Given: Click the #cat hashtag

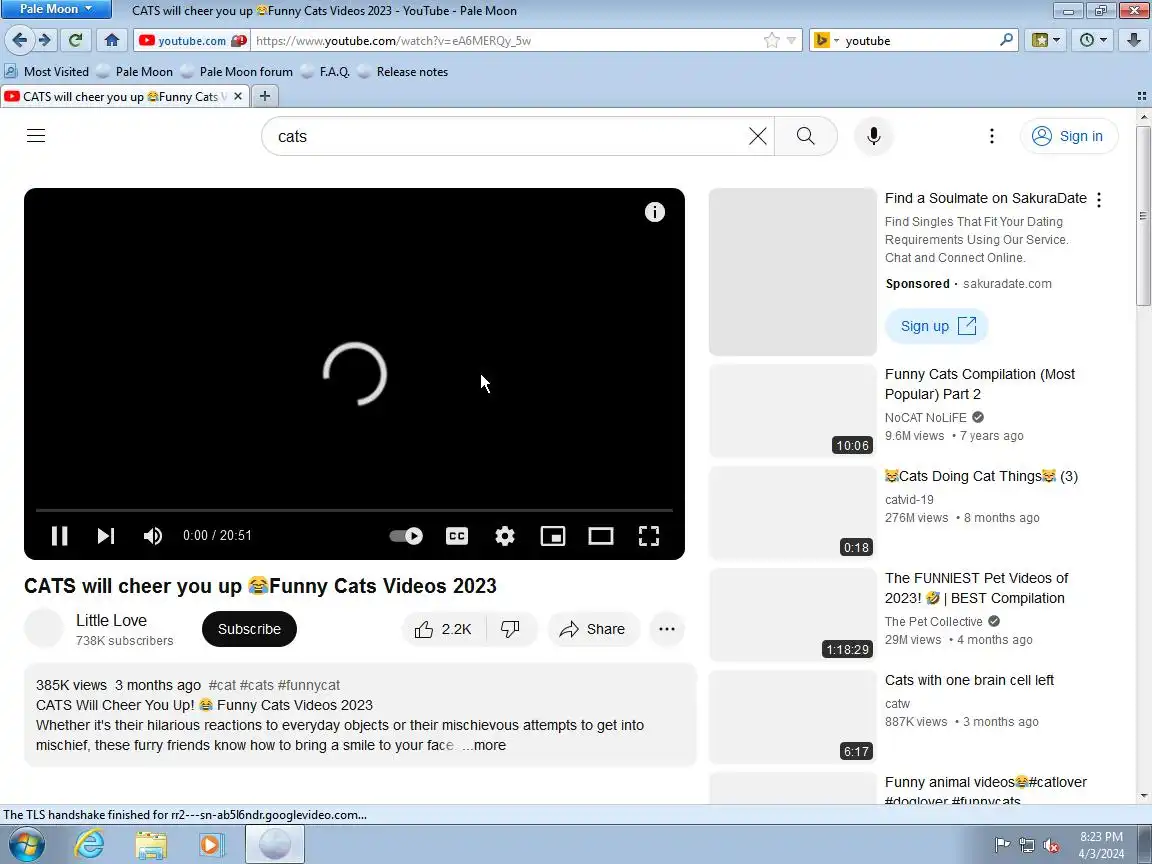Looking at the screenshot, I should (222, 685).
